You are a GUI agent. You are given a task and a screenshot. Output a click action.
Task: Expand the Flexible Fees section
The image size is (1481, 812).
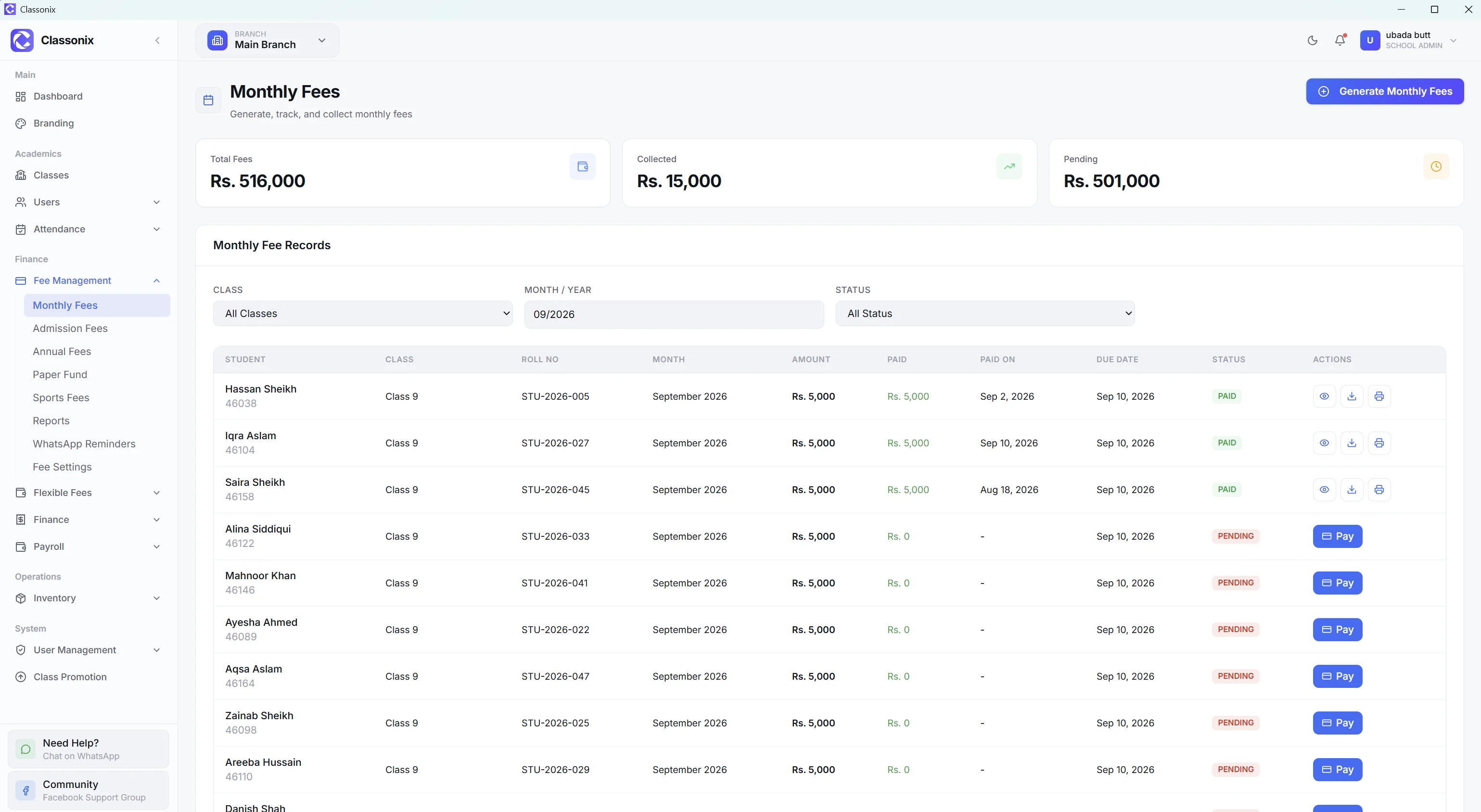point(88,493)
